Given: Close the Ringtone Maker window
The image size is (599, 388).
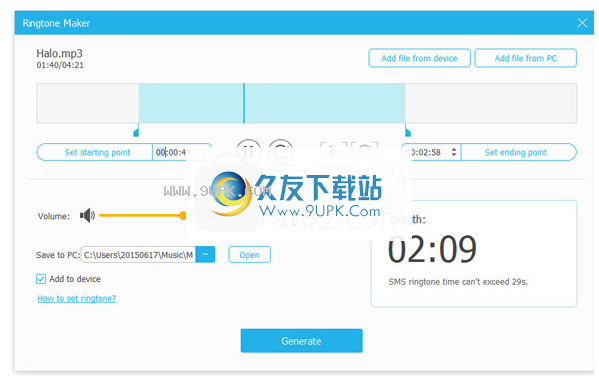Looking at the screenshot, I should pyautogui.click(x=582, y=23).
